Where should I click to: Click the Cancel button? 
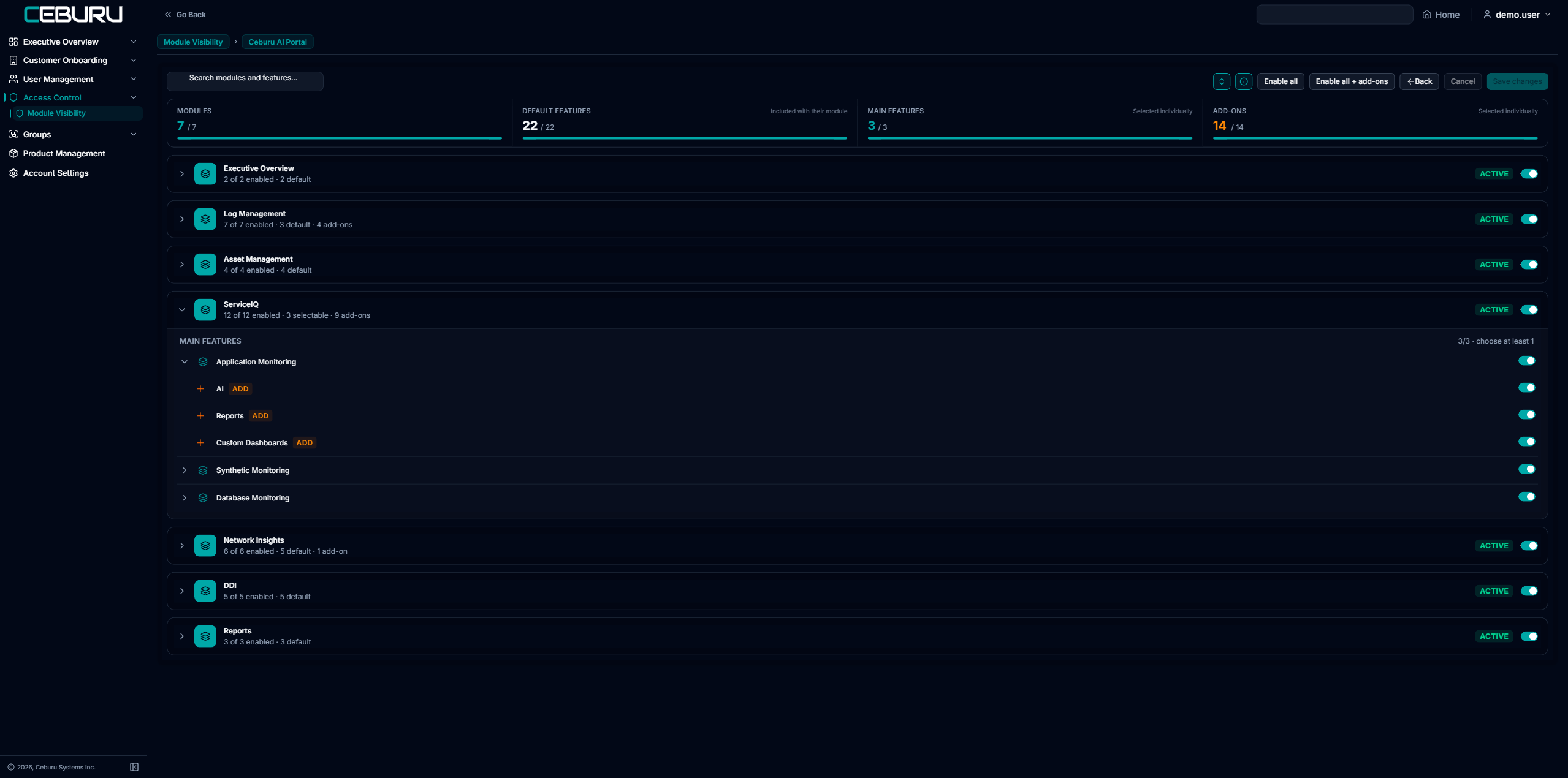[x=1463, y=81]
